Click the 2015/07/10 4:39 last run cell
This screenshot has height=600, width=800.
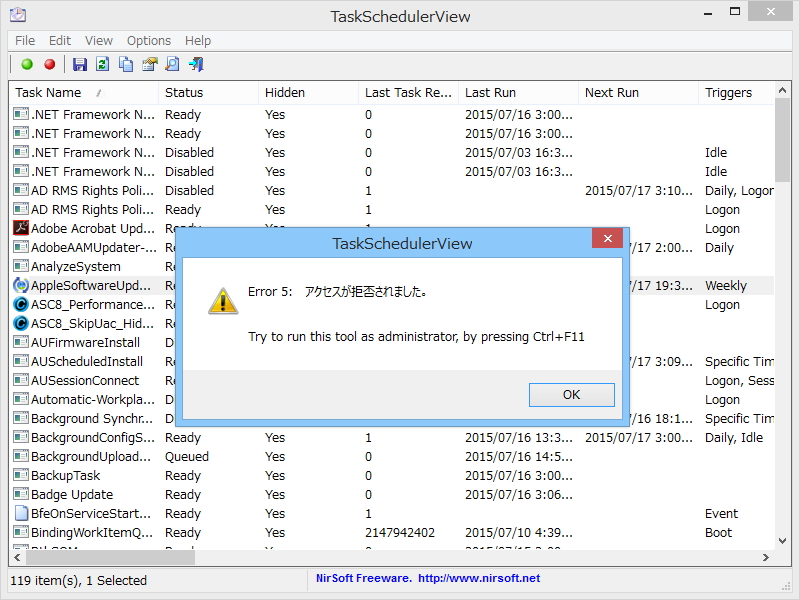(519, 532)
